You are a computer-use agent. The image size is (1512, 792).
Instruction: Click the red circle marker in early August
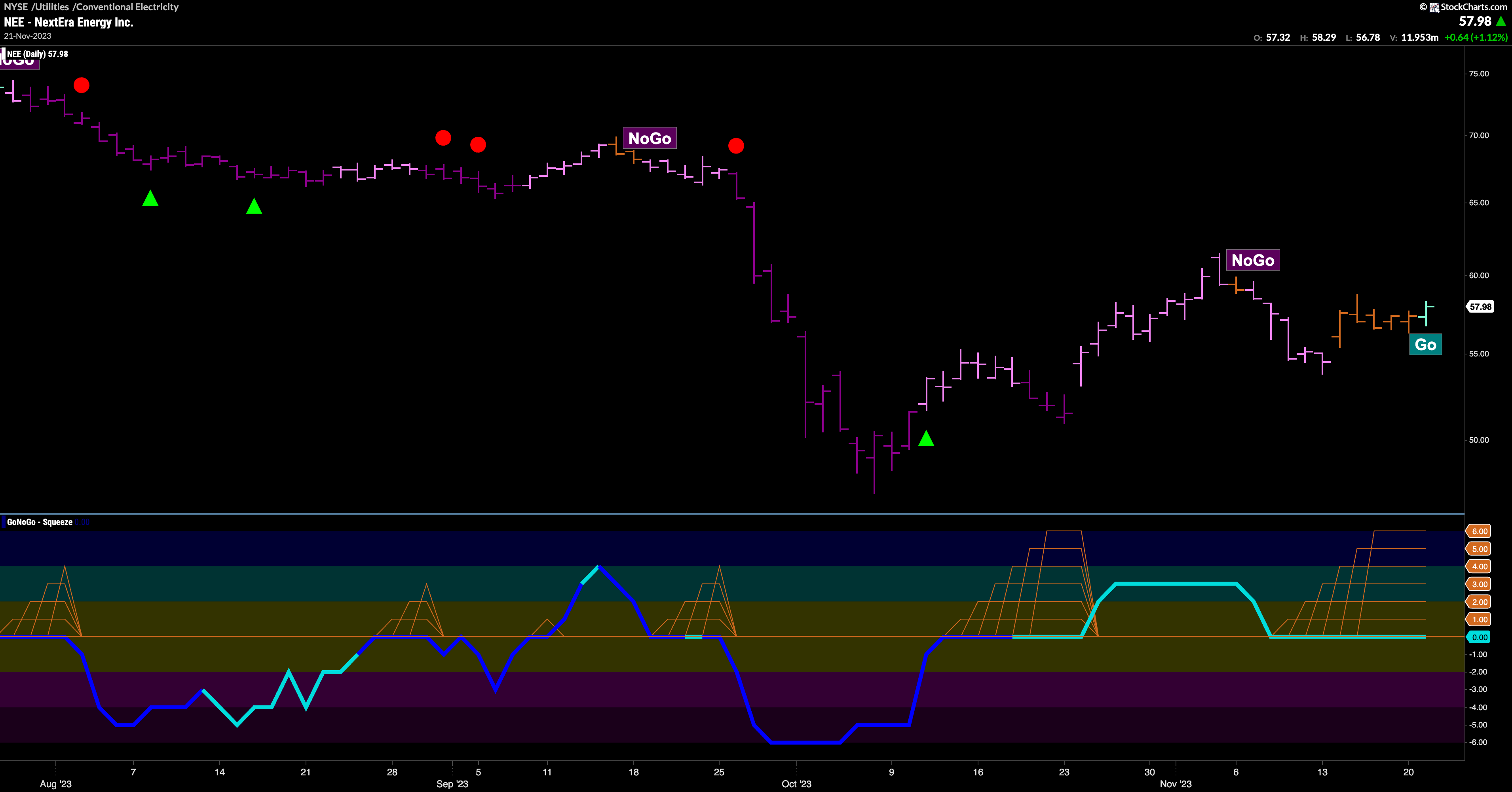[x=82, y=86]
